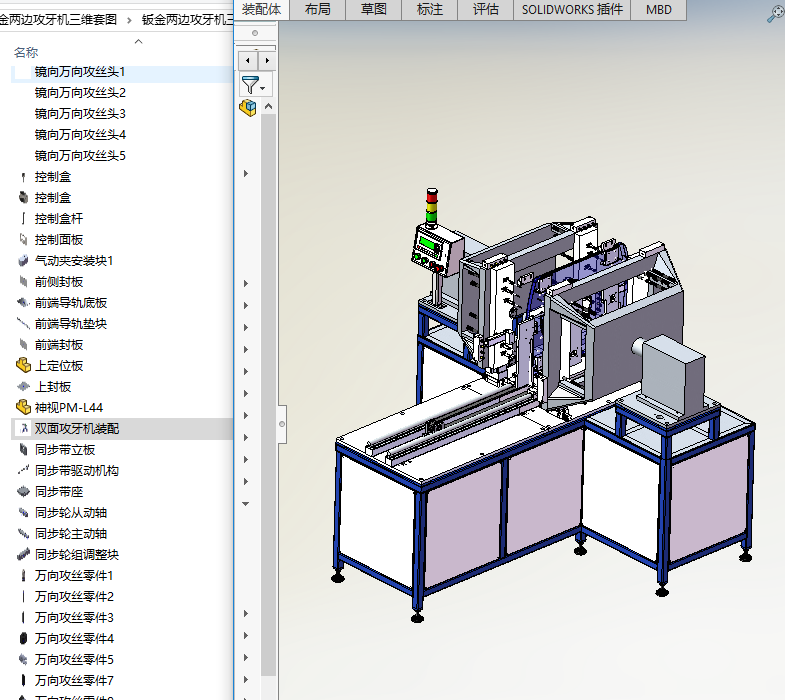Open the SOLIDWORKS 插件 tab
Image resolution: width=785 pixels, height=700 pixels.
click(572, 10)
